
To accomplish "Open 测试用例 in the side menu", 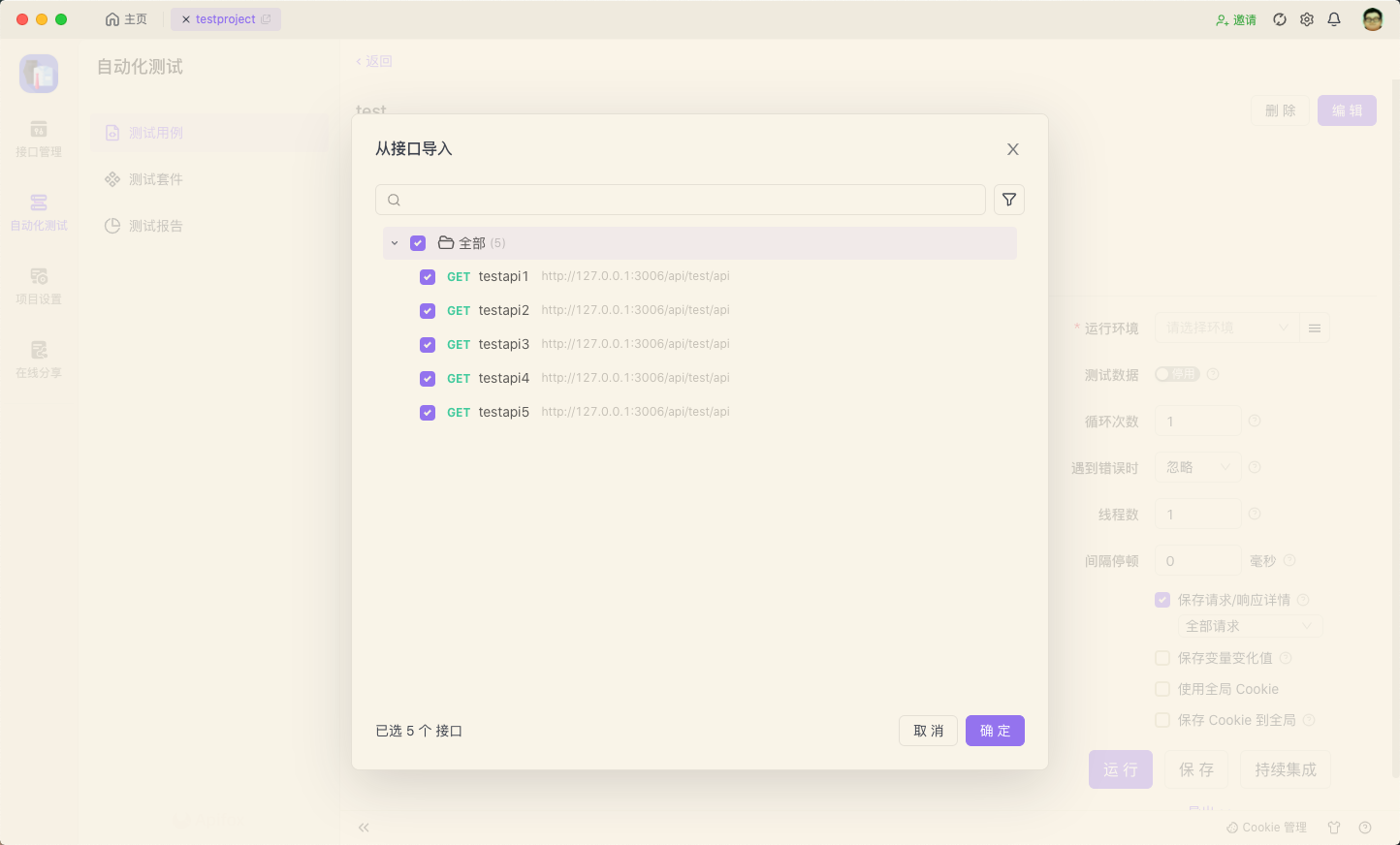I will pyautogui.click(x=208, y=133).
